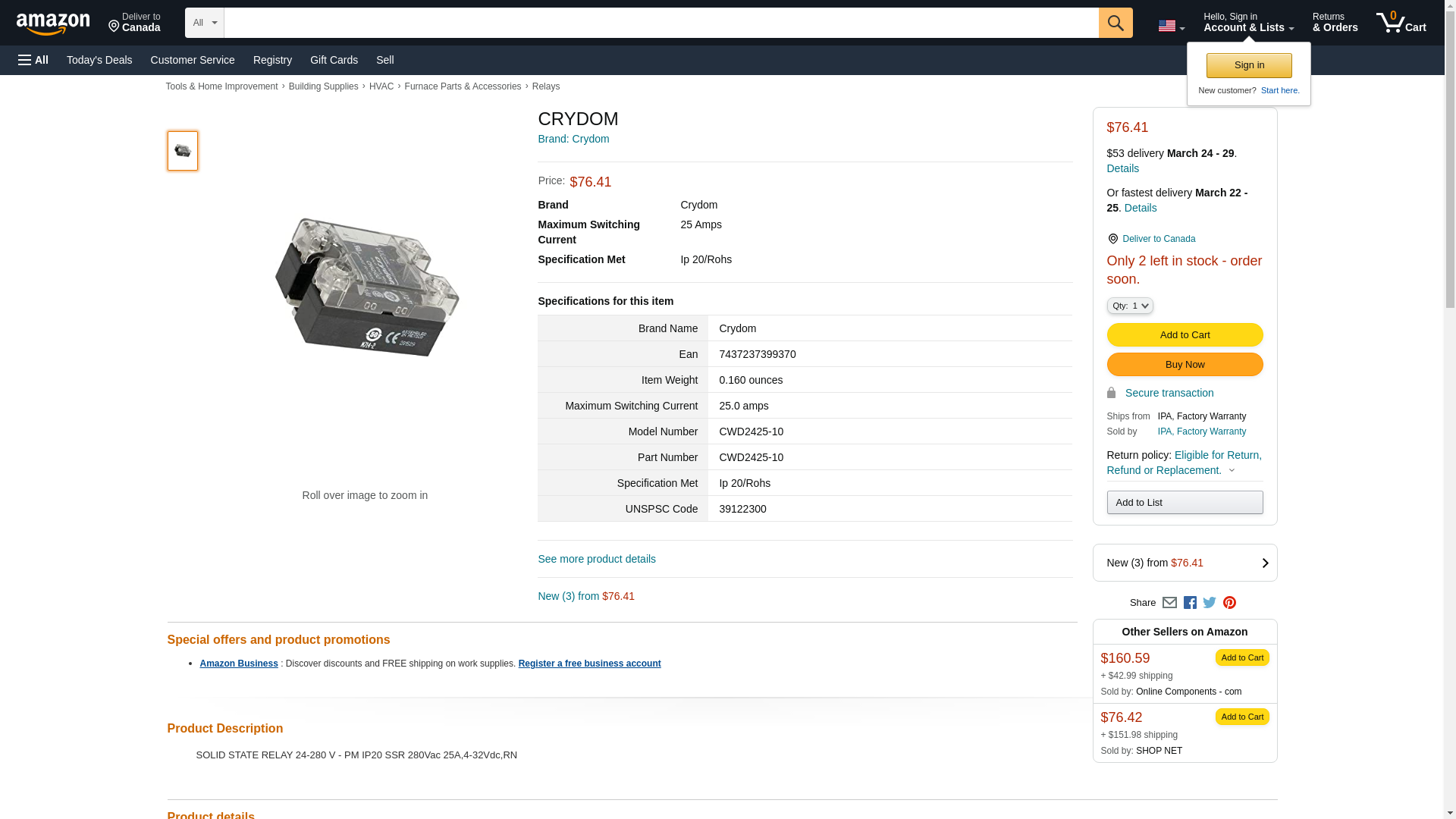Open the cart icon

(x=1401, y=23)
